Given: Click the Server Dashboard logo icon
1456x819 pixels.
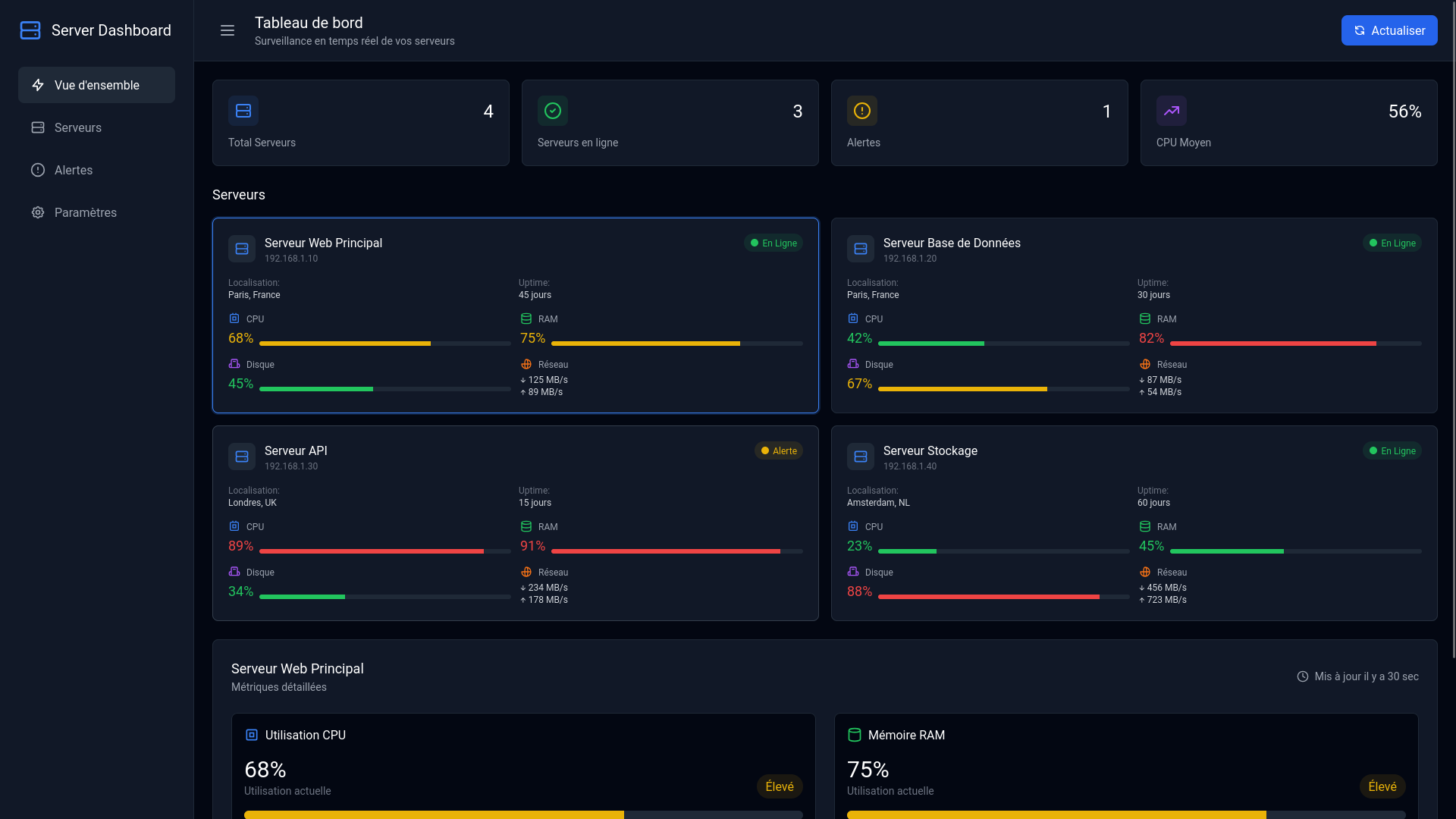Looking at the screenshot, I should pos(30,30).
